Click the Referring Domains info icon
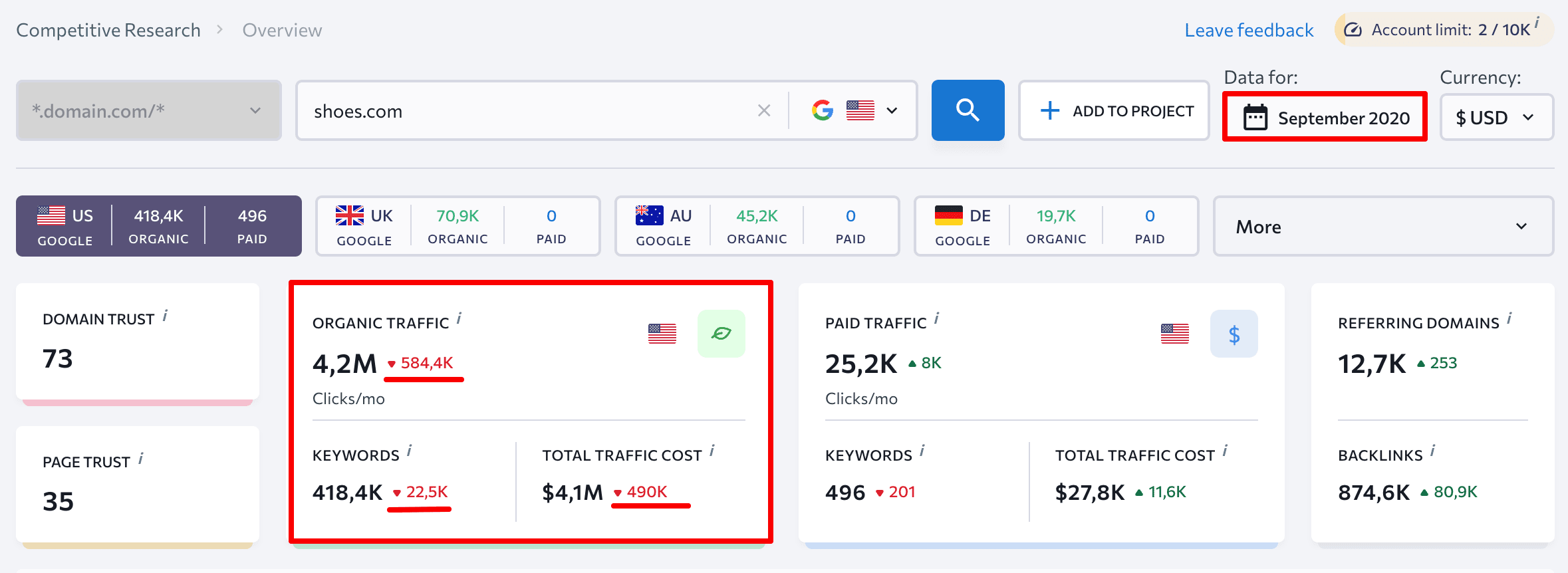Image resolution: width=1568 pixels, height=573 pixels. tap(1509, 318)
